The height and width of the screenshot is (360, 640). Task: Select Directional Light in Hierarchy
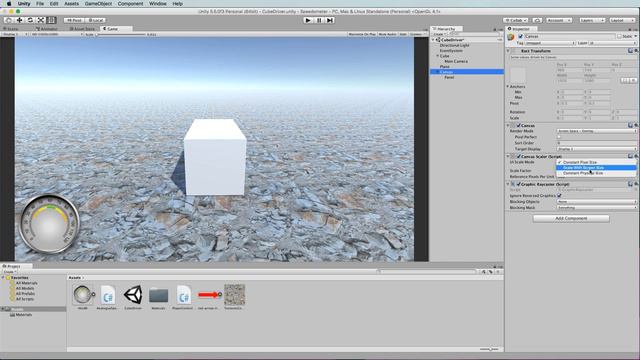point(454,45)
